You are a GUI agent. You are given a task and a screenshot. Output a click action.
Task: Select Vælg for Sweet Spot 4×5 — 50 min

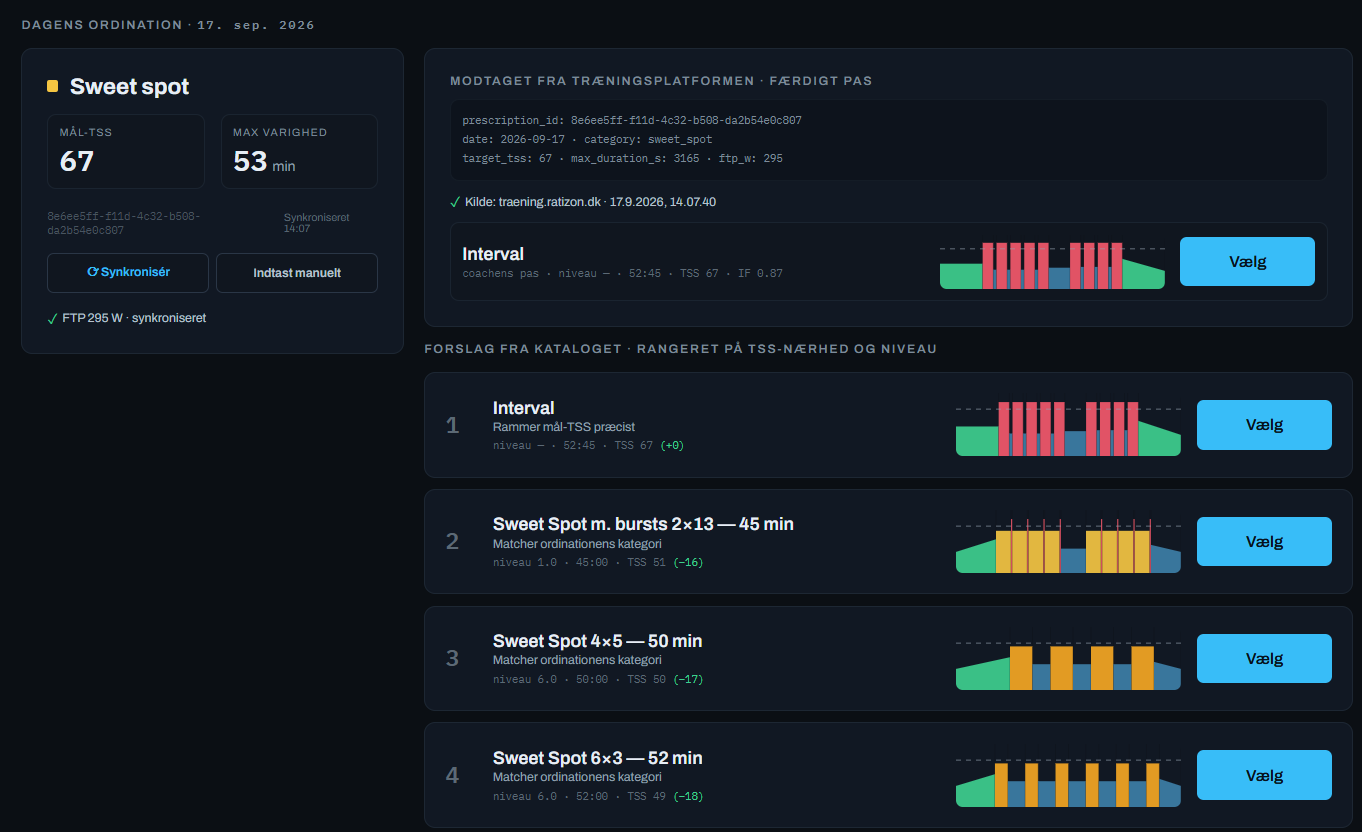point(1264,659)
